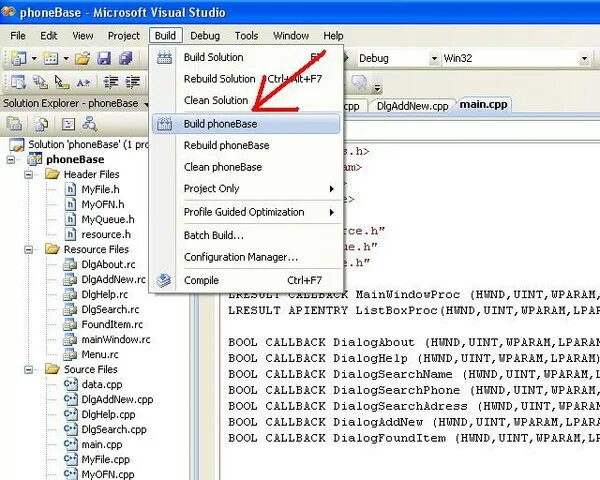Select Clean phoneBase menu entry
This screenshot has height=480, width=600.
click(246, 167)
